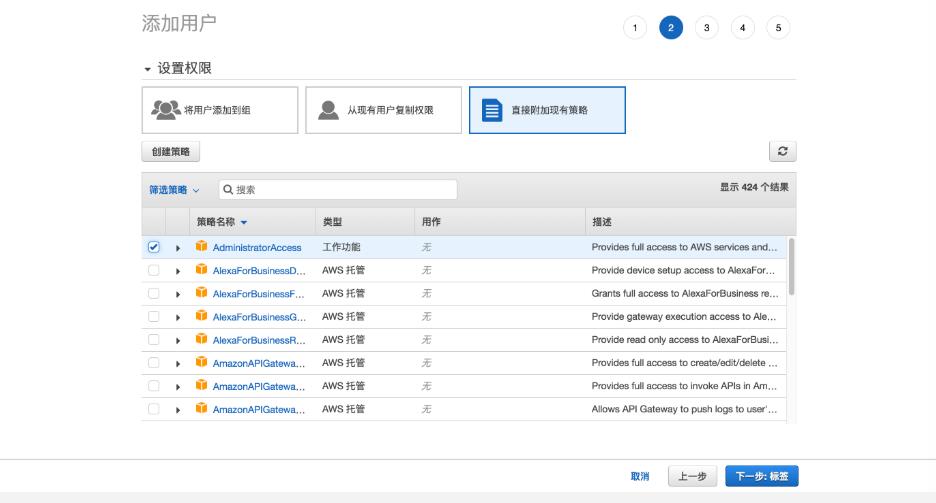Click 'Provide gateway execution access' description
The width and height of the screenshot is (936, 503).
pyautogui.click(x=683, y=317)
